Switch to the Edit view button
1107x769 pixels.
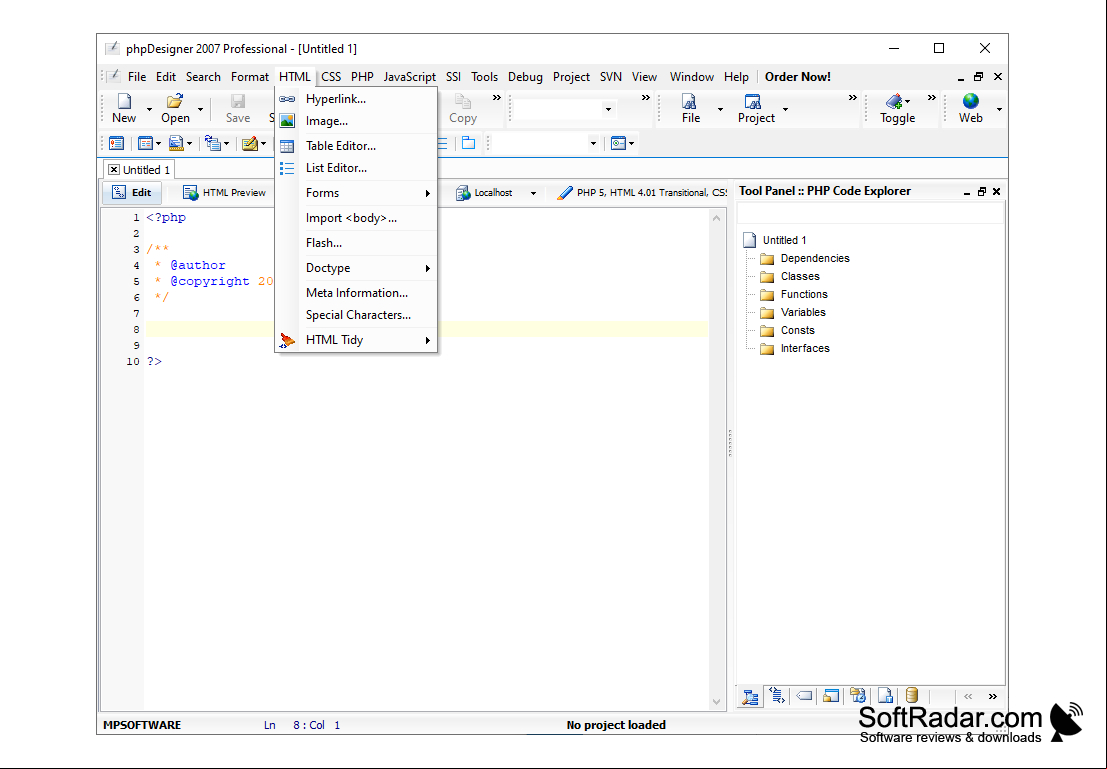click(132, 193)
